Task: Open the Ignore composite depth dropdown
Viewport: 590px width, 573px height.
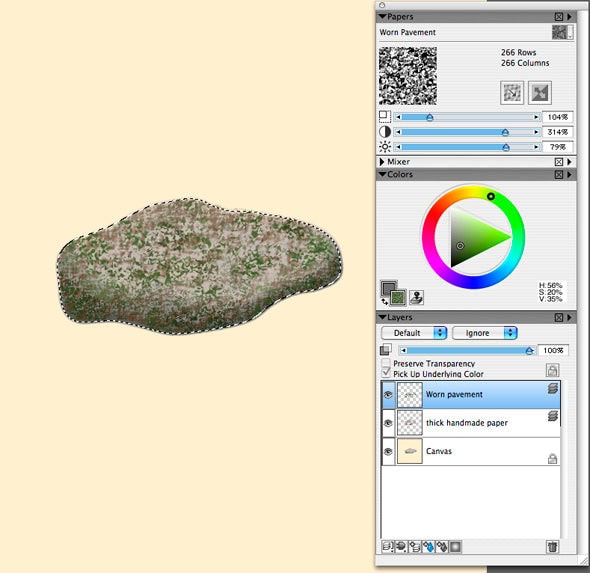Action: (x=485, y=333)
